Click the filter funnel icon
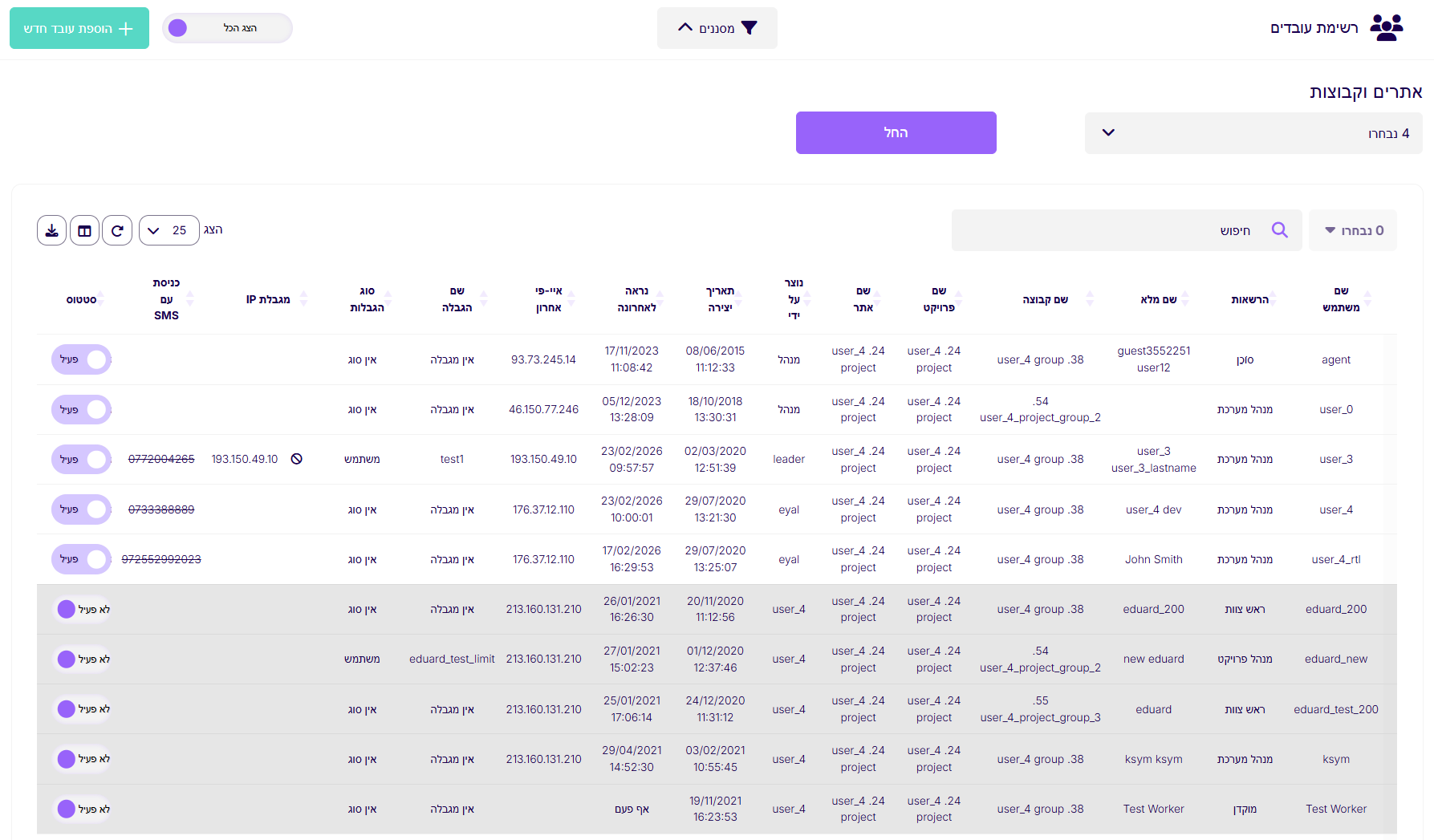This screenshot has width=1434, height=840. [749, 28]
